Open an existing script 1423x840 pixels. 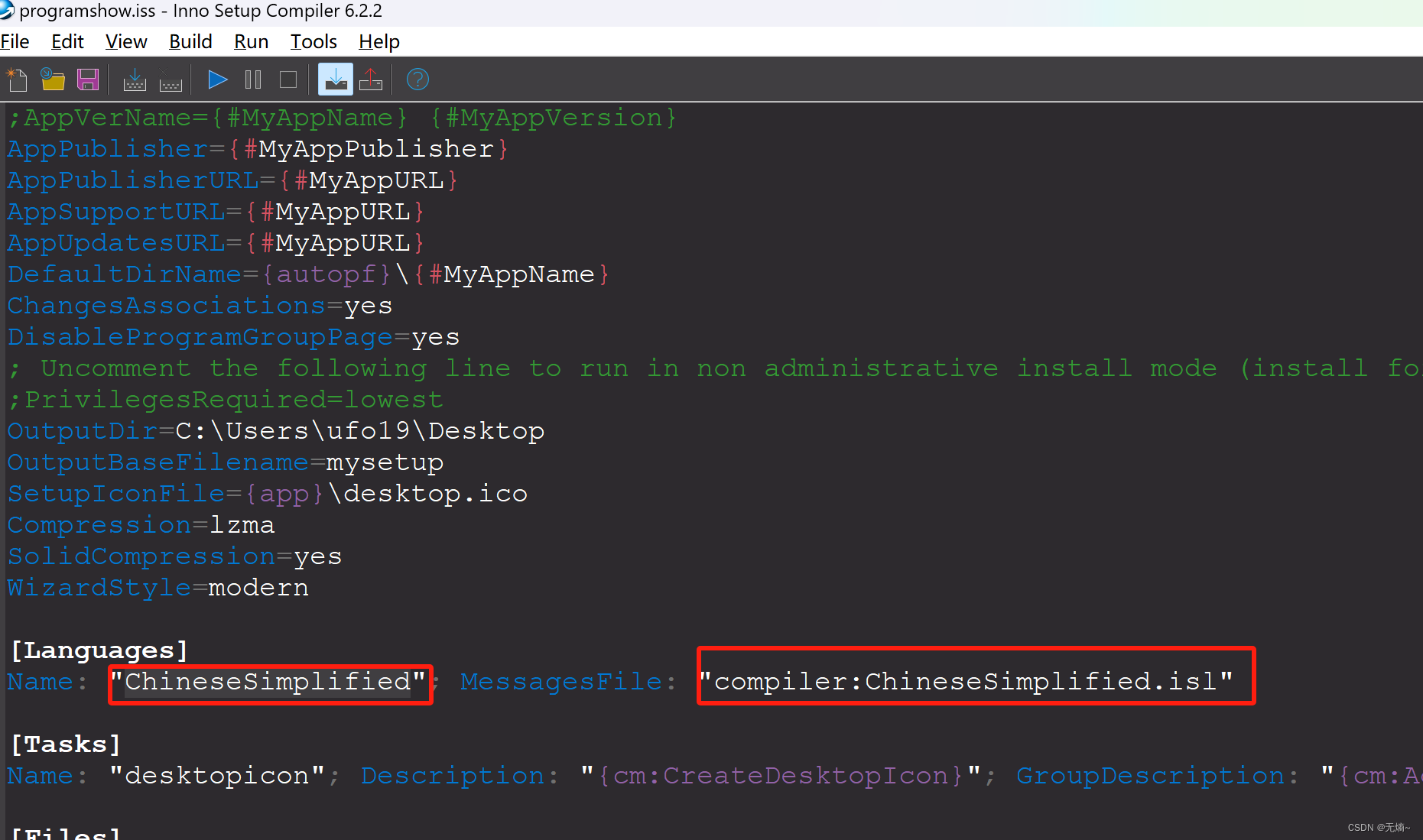(x=52, y=79)
